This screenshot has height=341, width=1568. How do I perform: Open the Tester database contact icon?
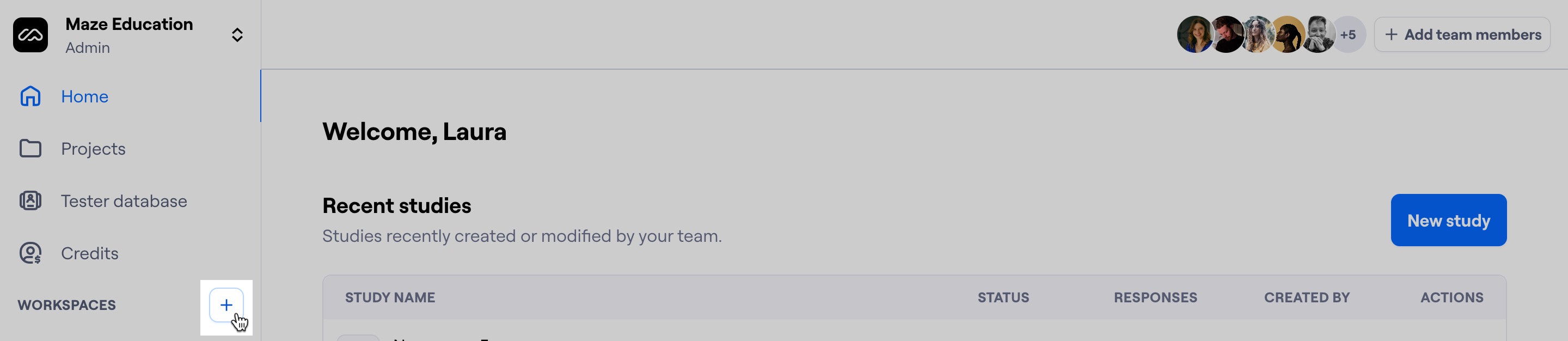(30, 201)
